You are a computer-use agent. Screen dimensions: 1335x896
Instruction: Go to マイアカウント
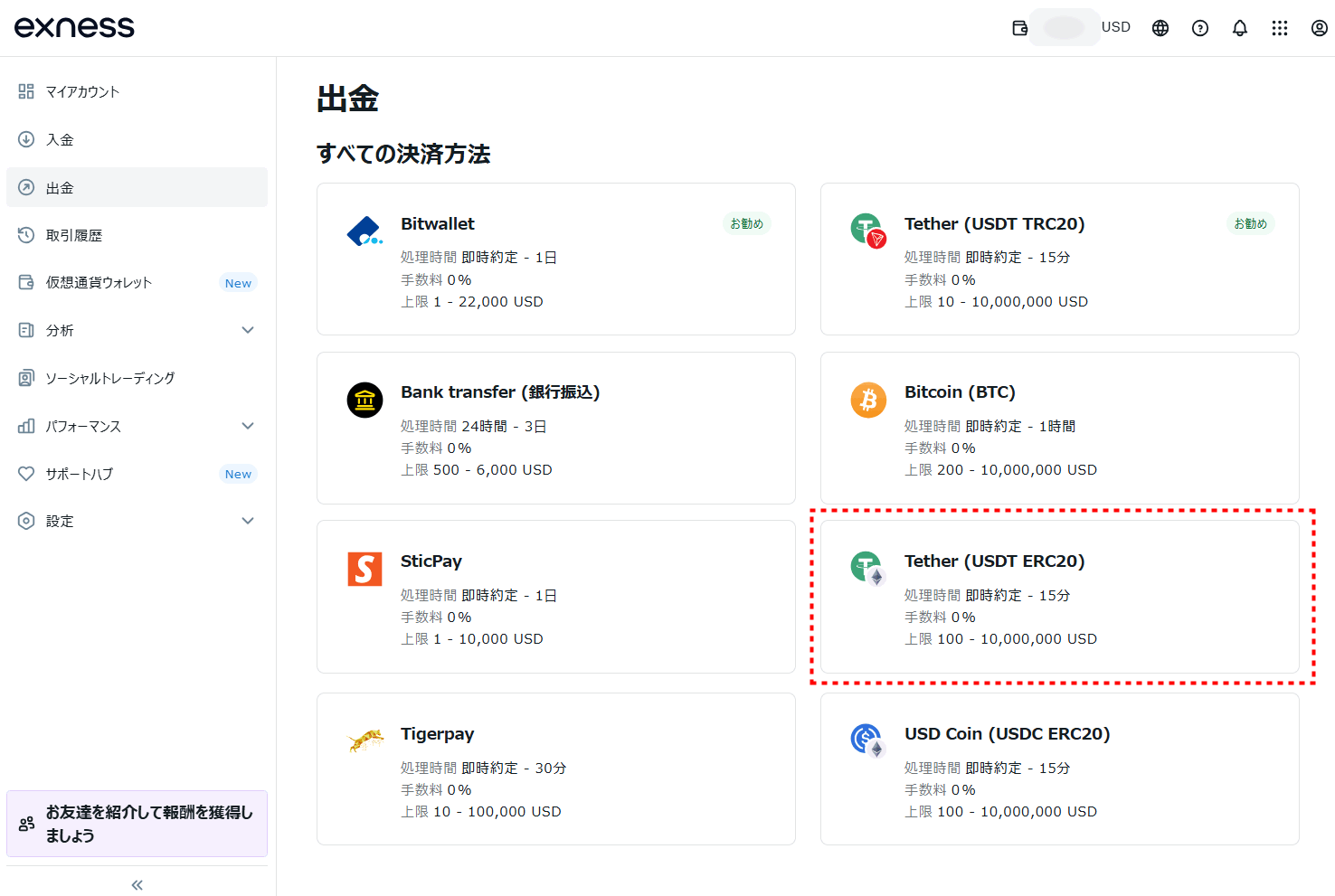point(137,91)
